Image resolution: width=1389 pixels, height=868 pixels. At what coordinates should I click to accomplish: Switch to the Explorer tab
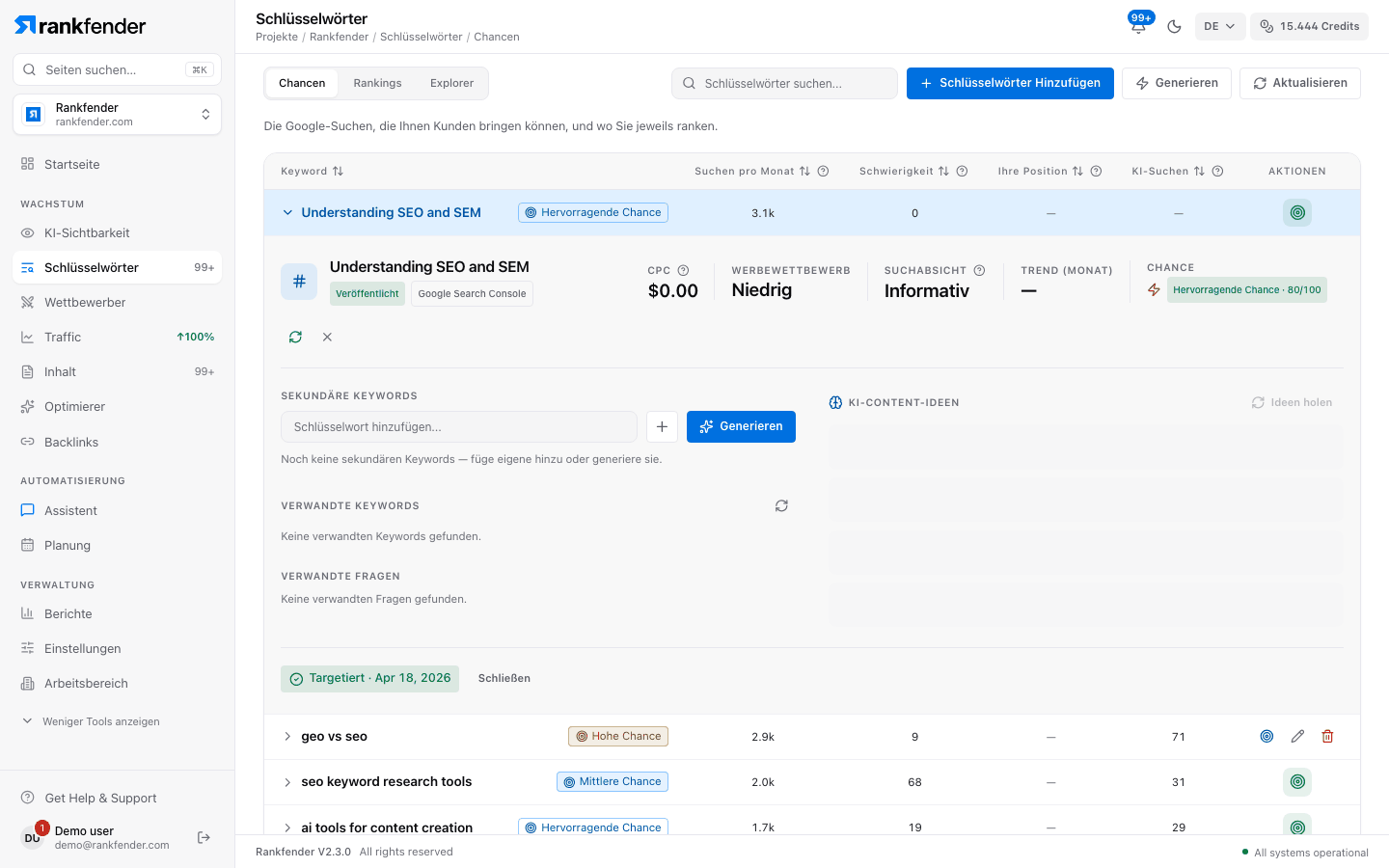coord(451,83)
